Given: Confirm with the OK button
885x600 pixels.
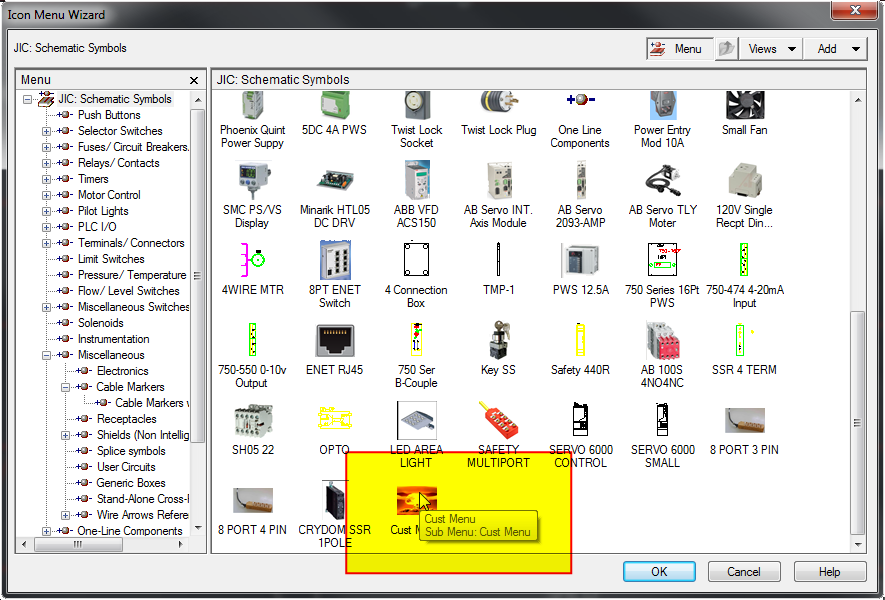Looking at the screenshot, I should 659,572.
